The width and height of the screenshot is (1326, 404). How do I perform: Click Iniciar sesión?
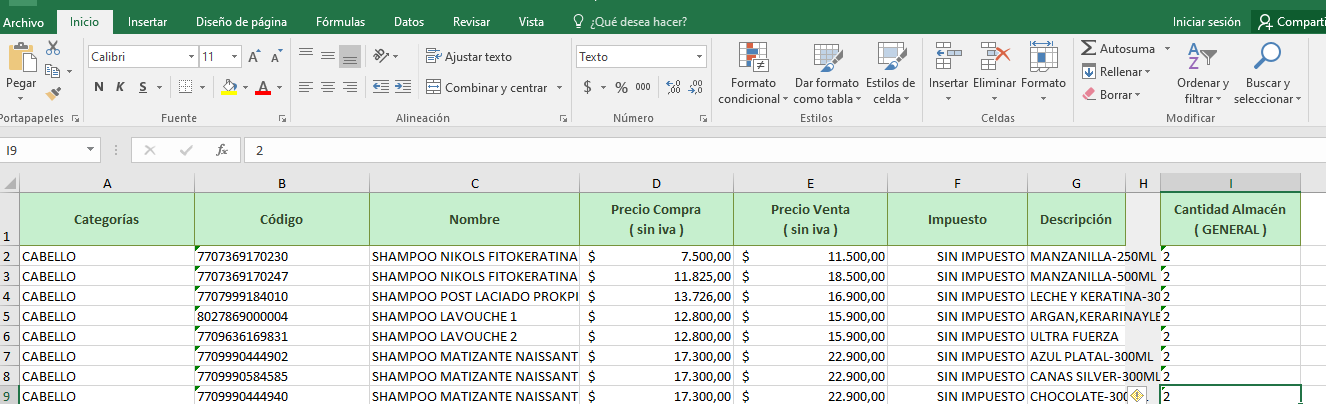(1207, 22)
